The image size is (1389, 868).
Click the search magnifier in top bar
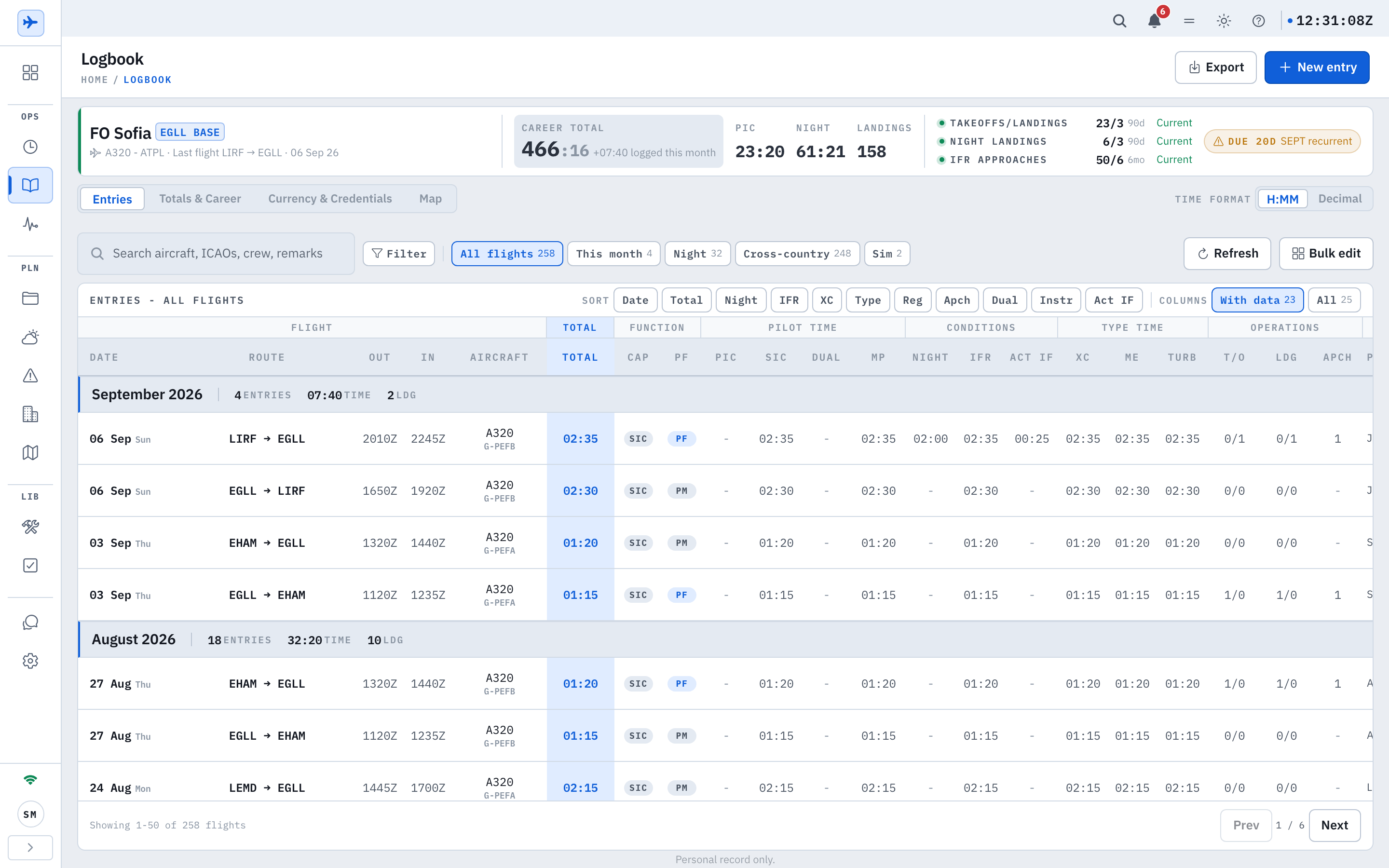pyautogui.click(x=1119, y=21)
